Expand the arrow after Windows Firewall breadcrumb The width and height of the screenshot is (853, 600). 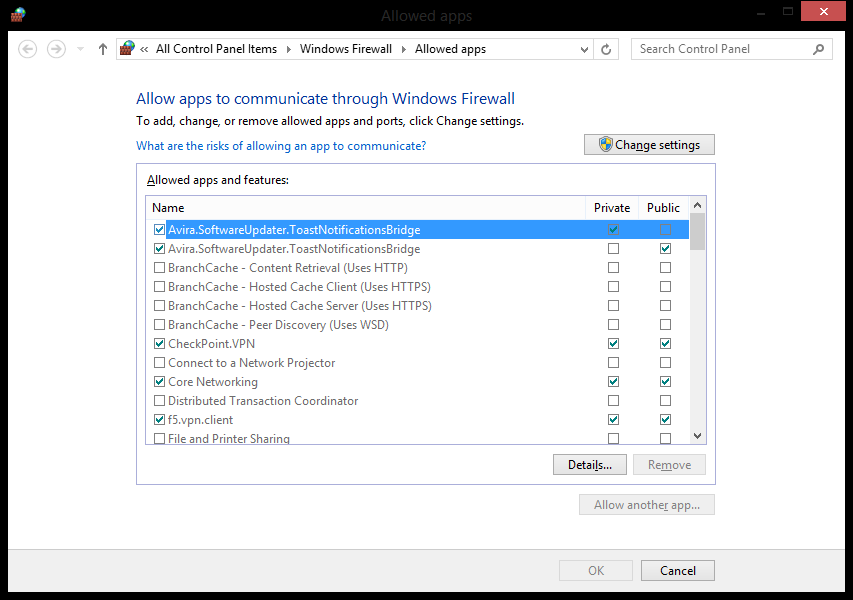pos(404,49)
